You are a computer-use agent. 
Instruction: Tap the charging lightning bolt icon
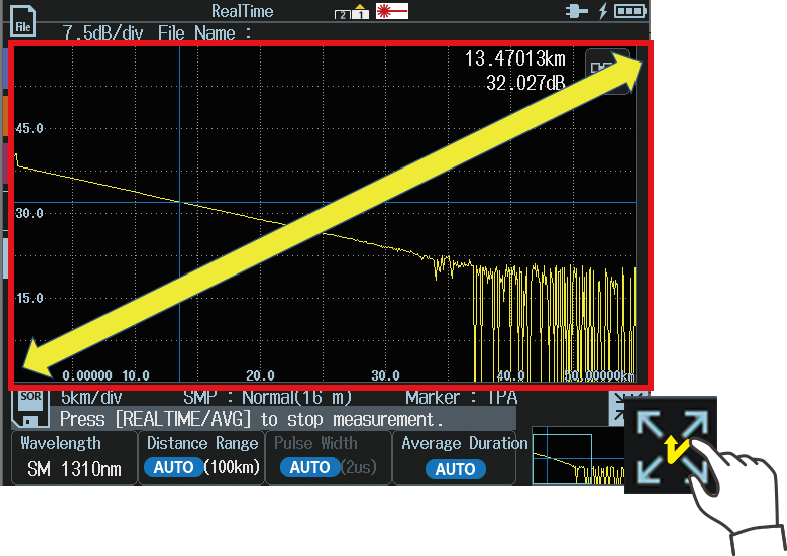click(603, 11)
